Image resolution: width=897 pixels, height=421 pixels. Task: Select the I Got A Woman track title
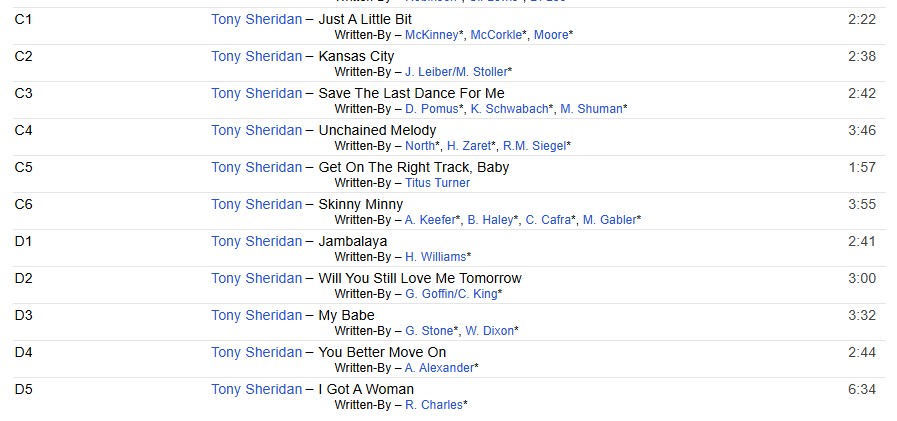point(366,389)
